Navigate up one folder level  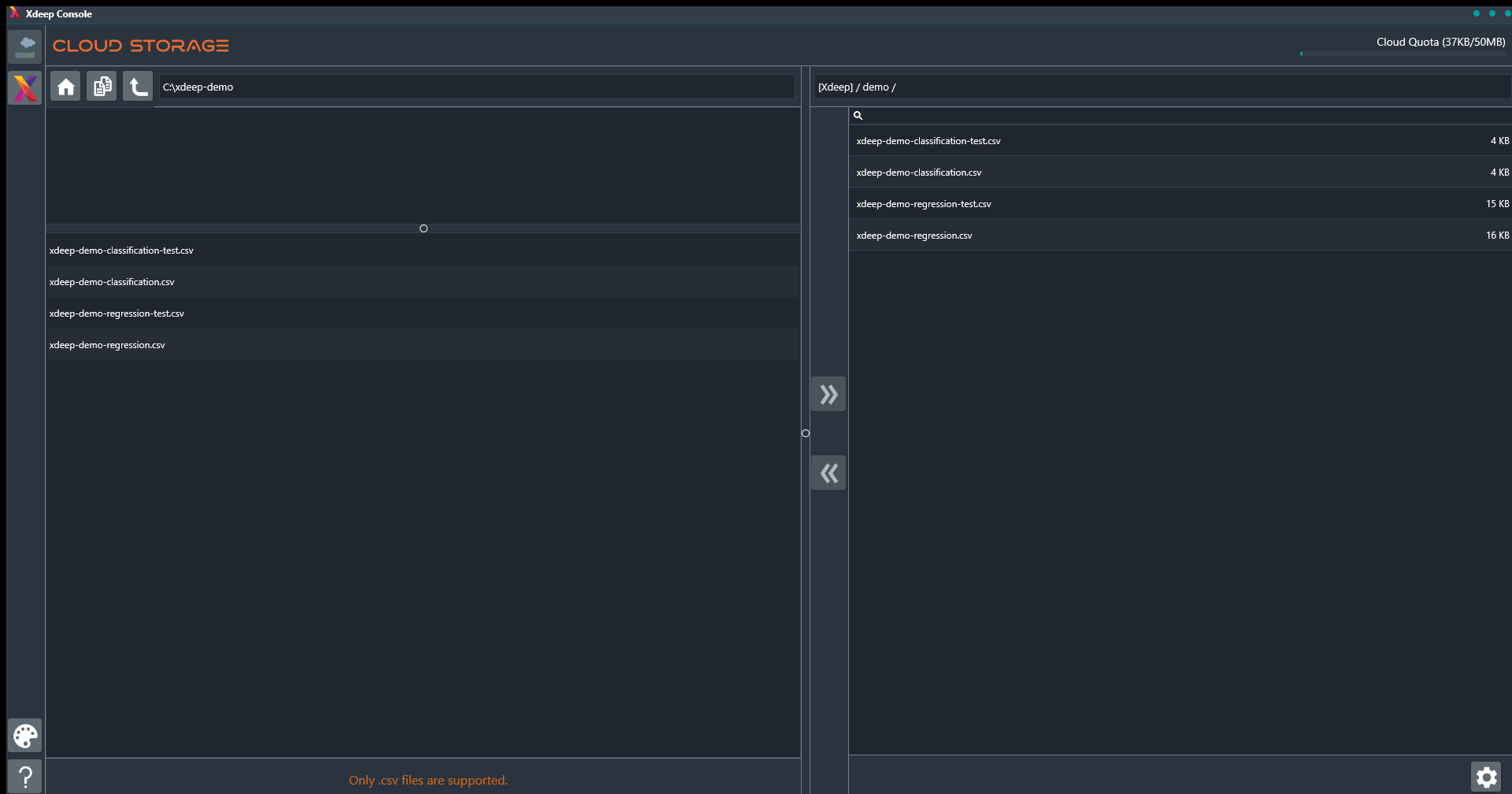pyautogui.click(x=138, y=87)
